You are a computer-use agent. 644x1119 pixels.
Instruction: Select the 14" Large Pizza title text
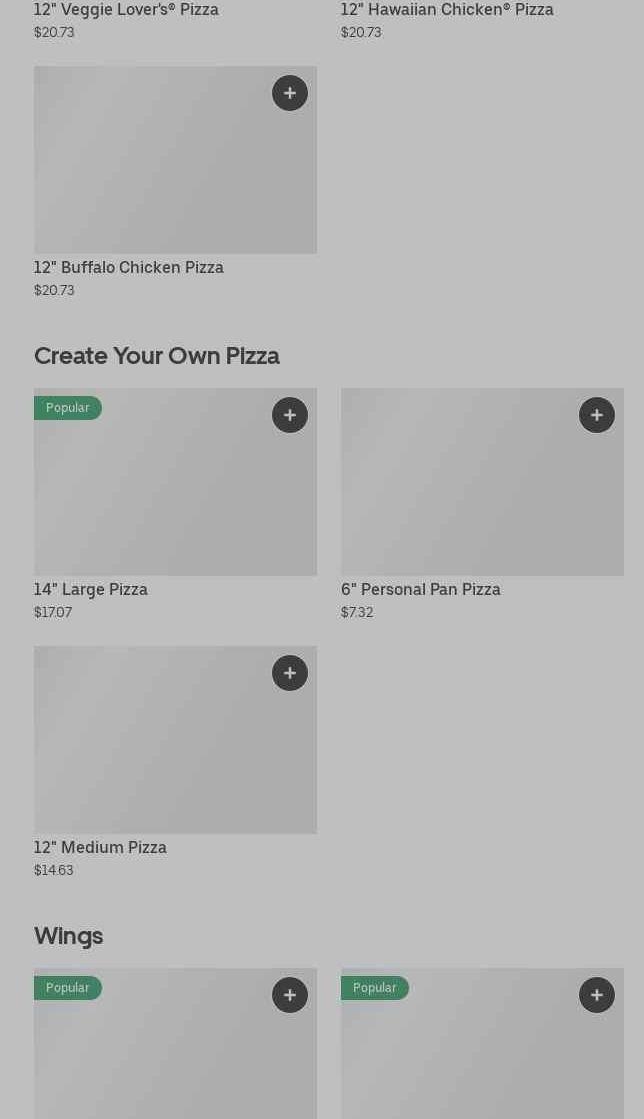tap(91, 590)
